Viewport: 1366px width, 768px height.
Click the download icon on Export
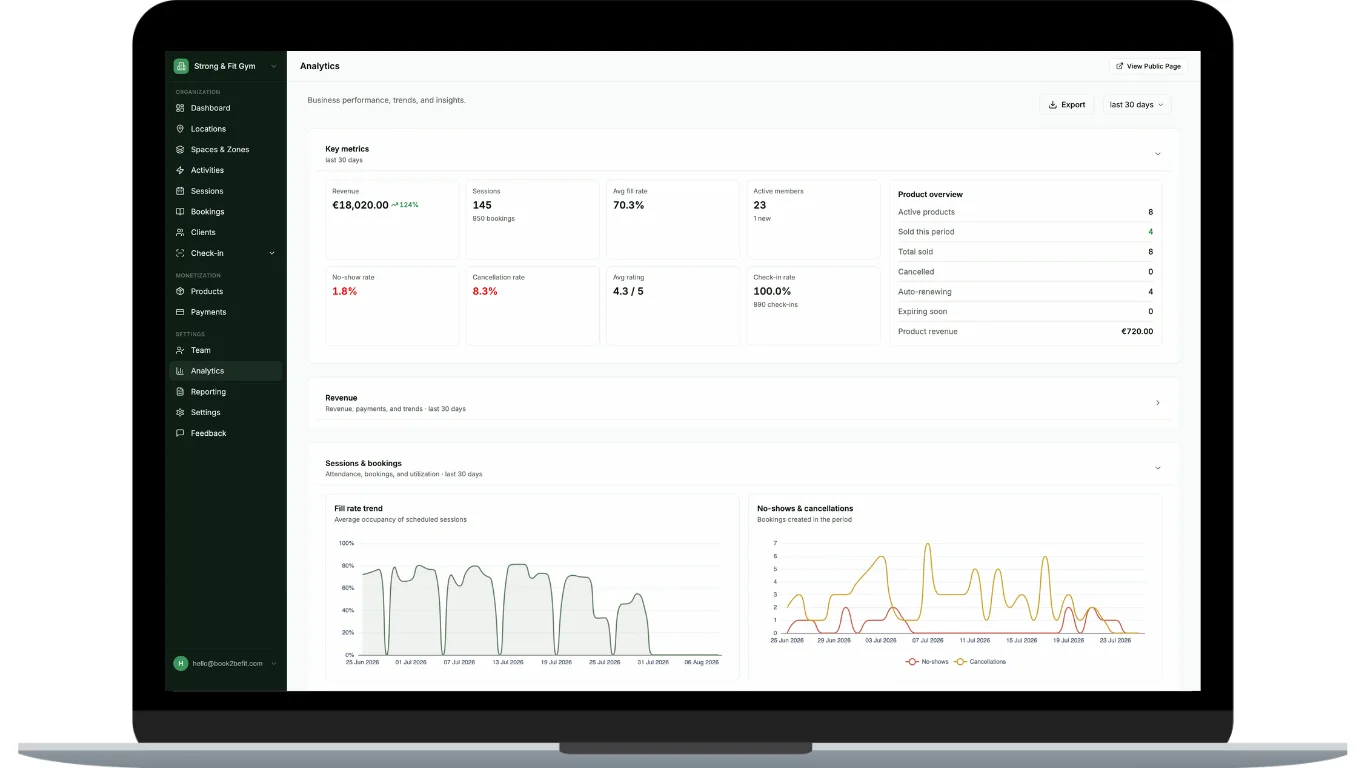pyautogui.click(x=1053, y=104)
